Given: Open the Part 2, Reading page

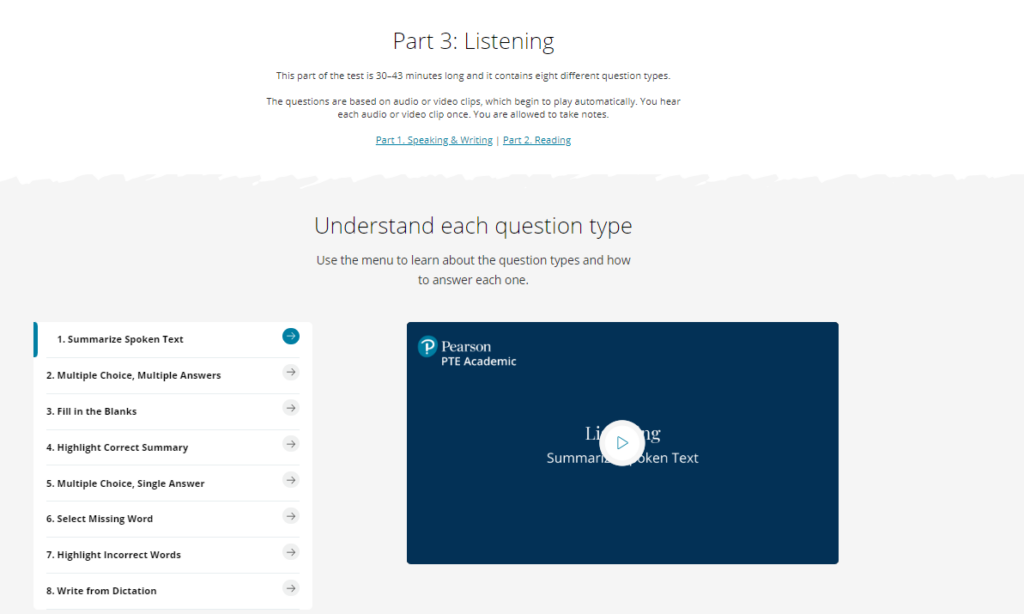Looking at the screenshot, I should tap(537, 139).
